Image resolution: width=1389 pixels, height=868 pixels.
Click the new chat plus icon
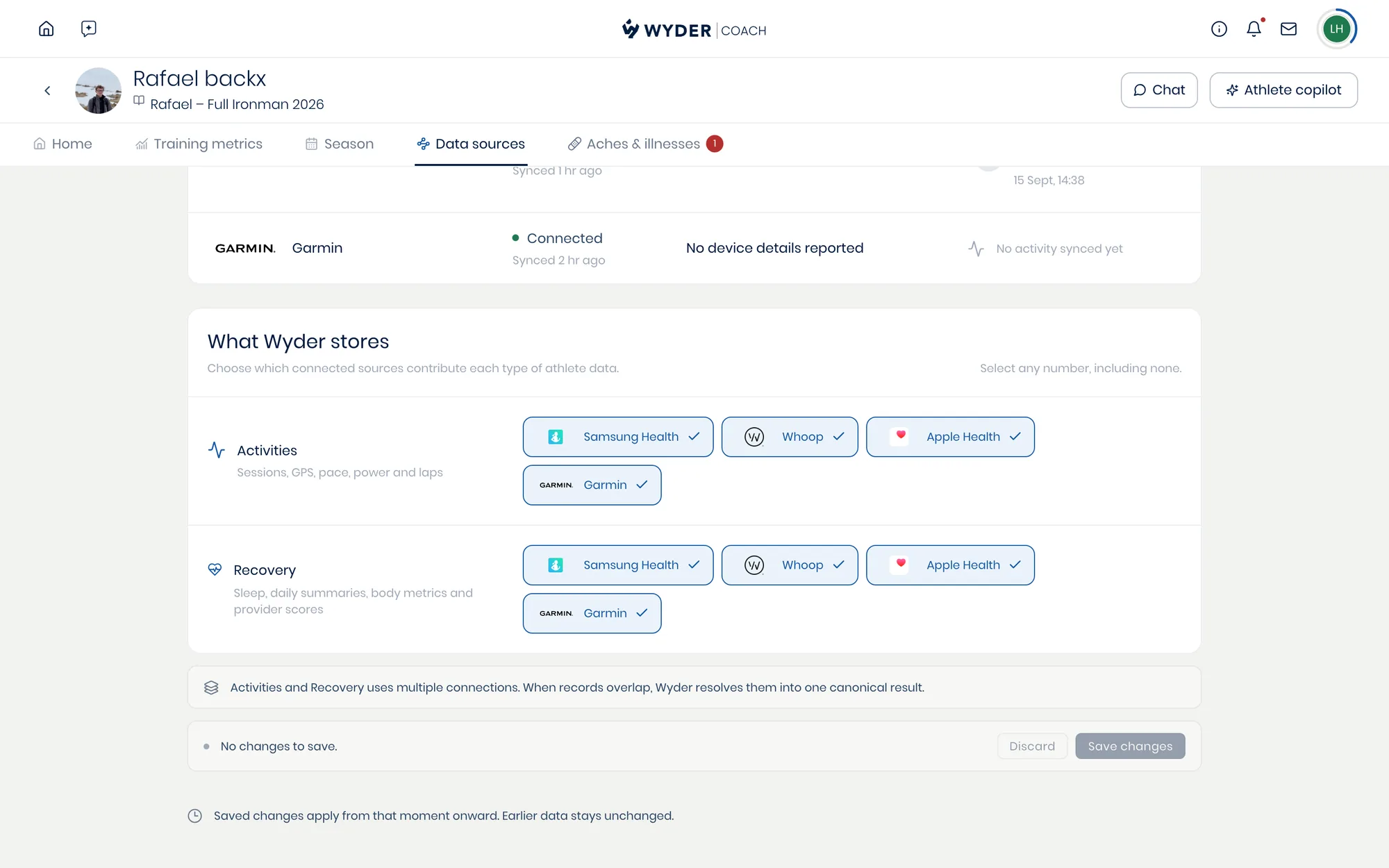click(88, 28)
